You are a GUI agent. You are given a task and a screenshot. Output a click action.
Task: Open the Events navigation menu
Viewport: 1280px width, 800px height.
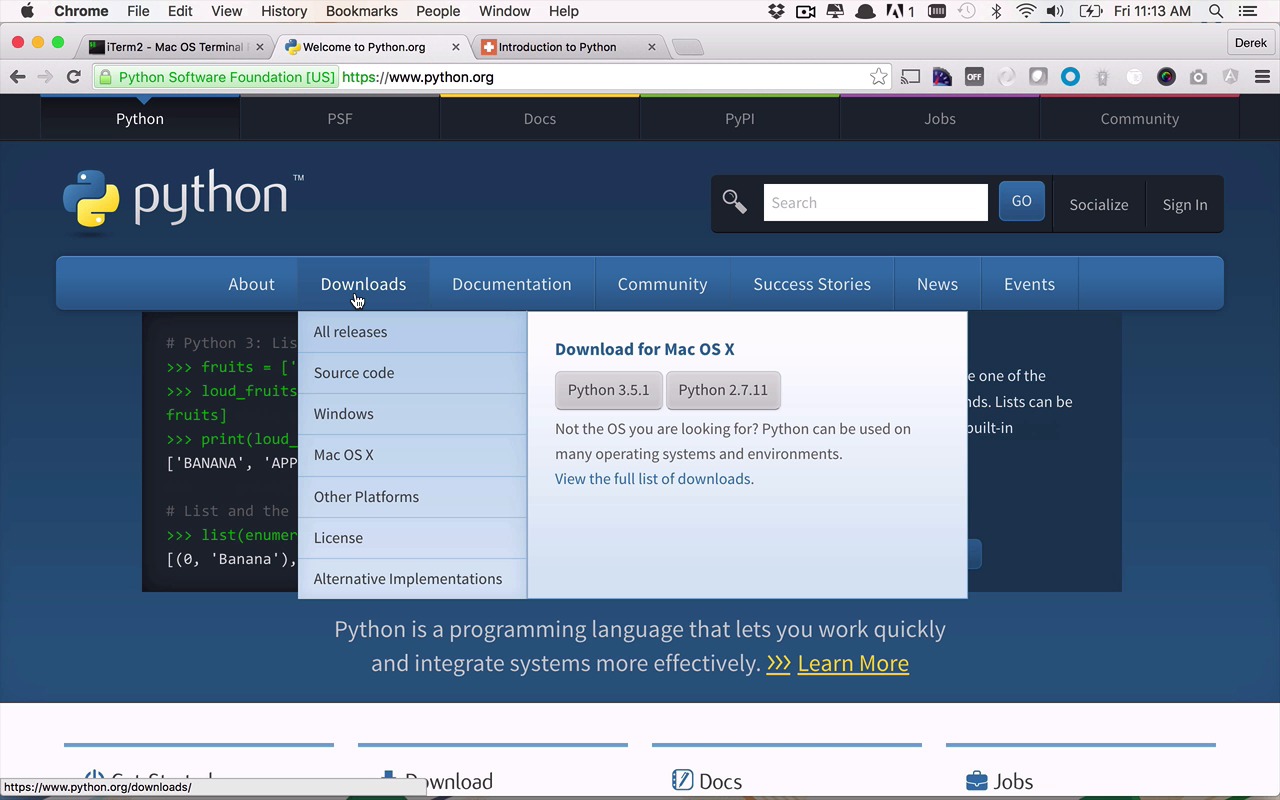(1029, 284)
